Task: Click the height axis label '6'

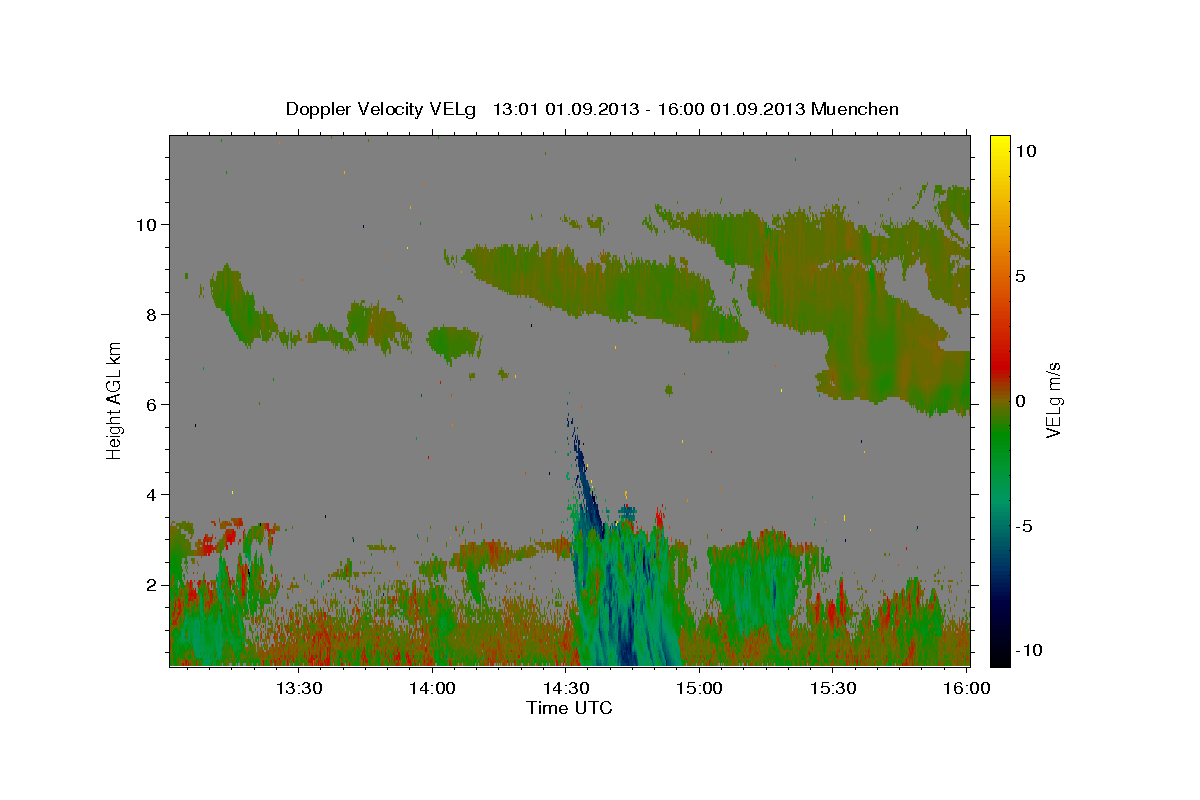Action: coord(151,405)
